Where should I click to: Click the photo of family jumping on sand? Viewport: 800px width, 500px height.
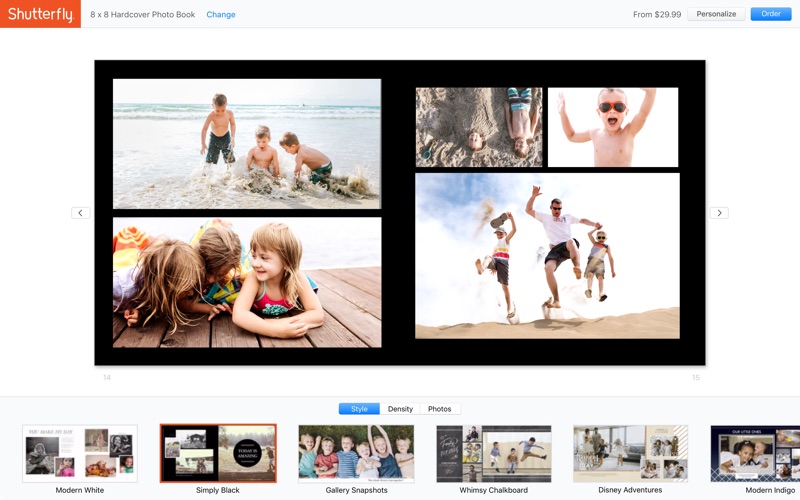click(x=547, y=255)
